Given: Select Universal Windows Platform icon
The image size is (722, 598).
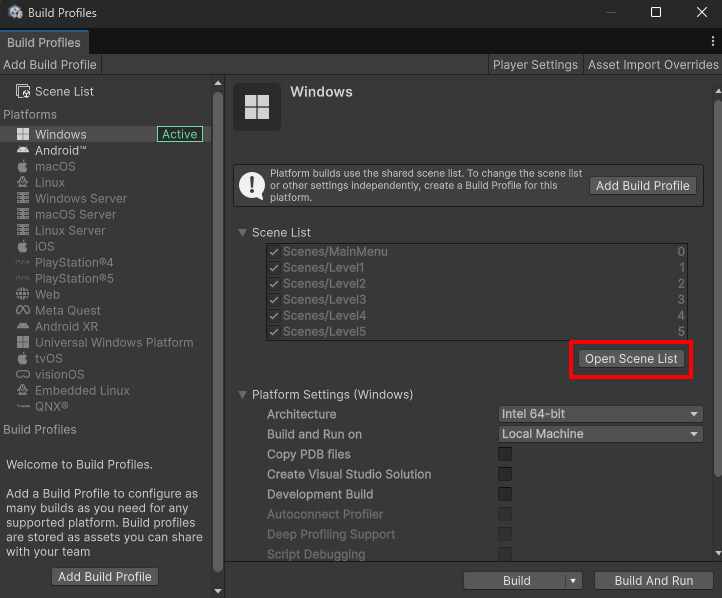Looking at the screenshot, I should coord(23,343).
